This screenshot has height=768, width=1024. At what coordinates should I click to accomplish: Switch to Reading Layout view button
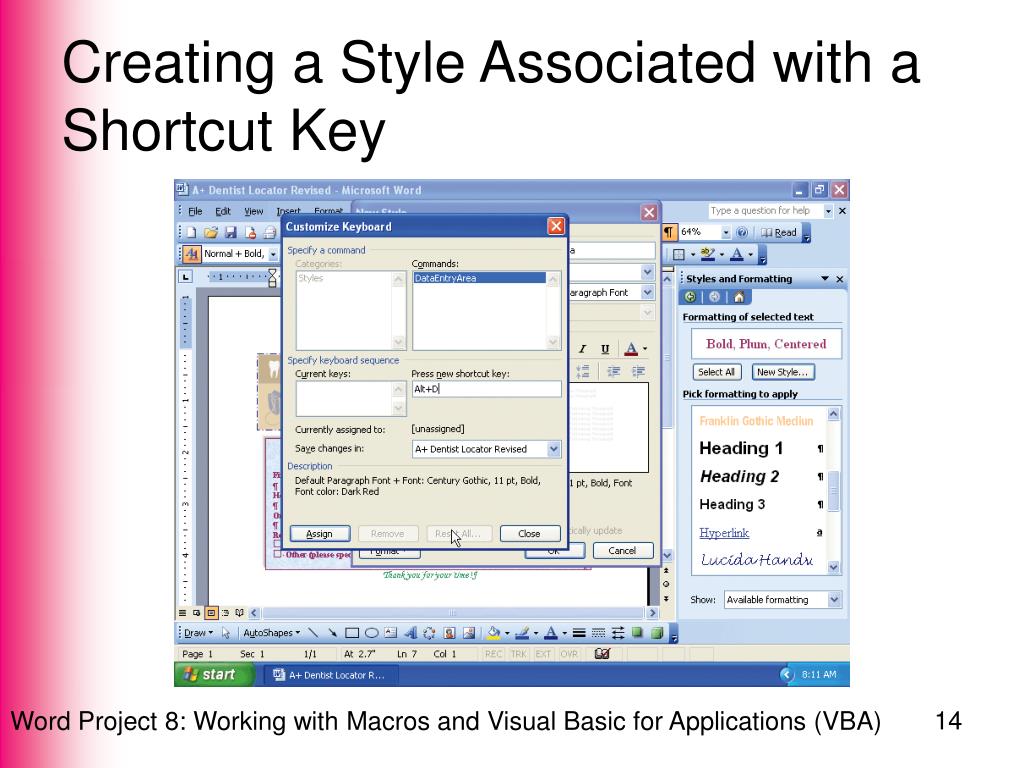click(x=240, y=613)
